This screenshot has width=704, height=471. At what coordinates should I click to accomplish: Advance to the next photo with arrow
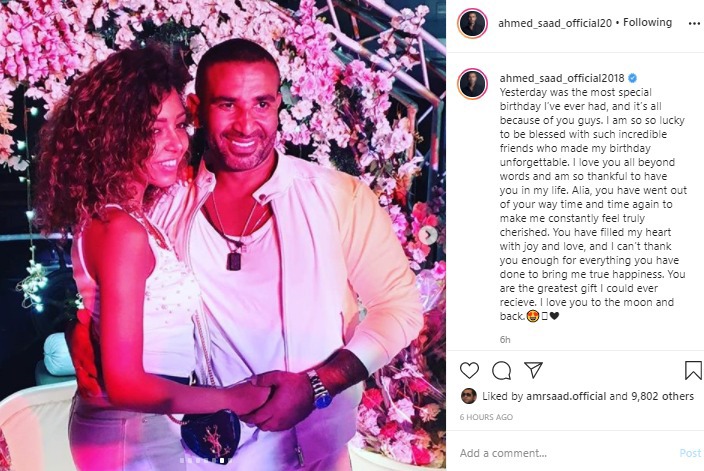[429, 235]
